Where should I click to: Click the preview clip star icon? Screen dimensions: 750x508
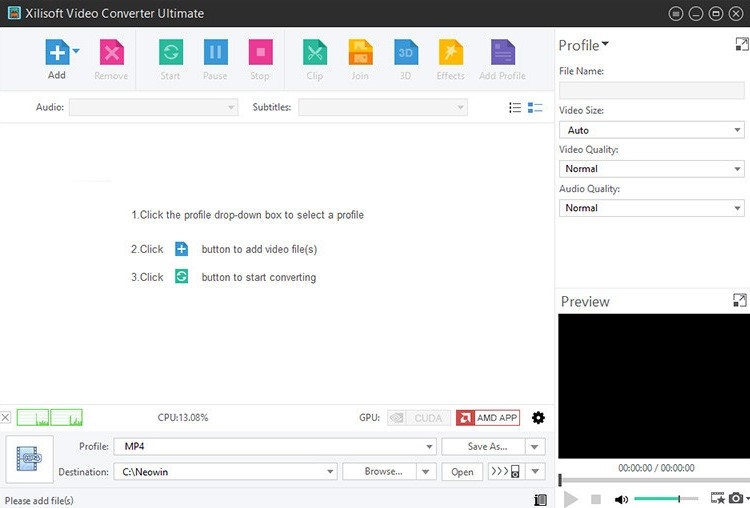point(717,498)
